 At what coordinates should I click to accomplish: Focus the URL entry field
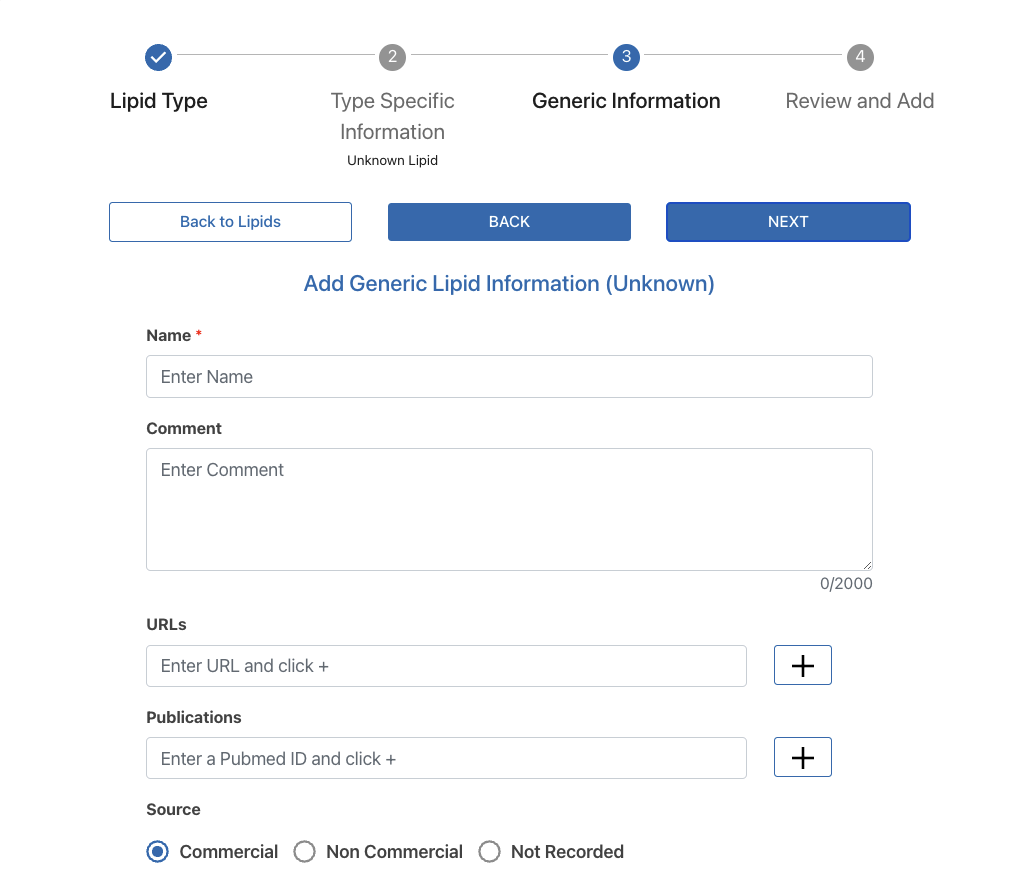coord(446,666)
